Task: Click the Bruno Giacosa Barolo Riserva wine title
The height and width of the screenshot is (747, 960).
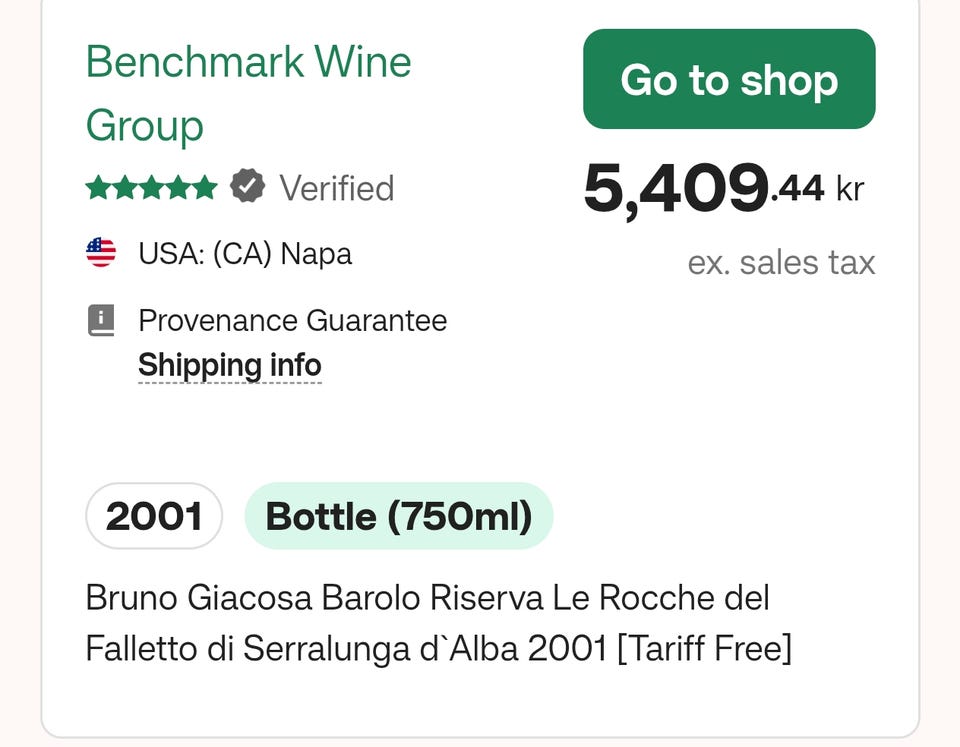Action: (x=427, y=599)
